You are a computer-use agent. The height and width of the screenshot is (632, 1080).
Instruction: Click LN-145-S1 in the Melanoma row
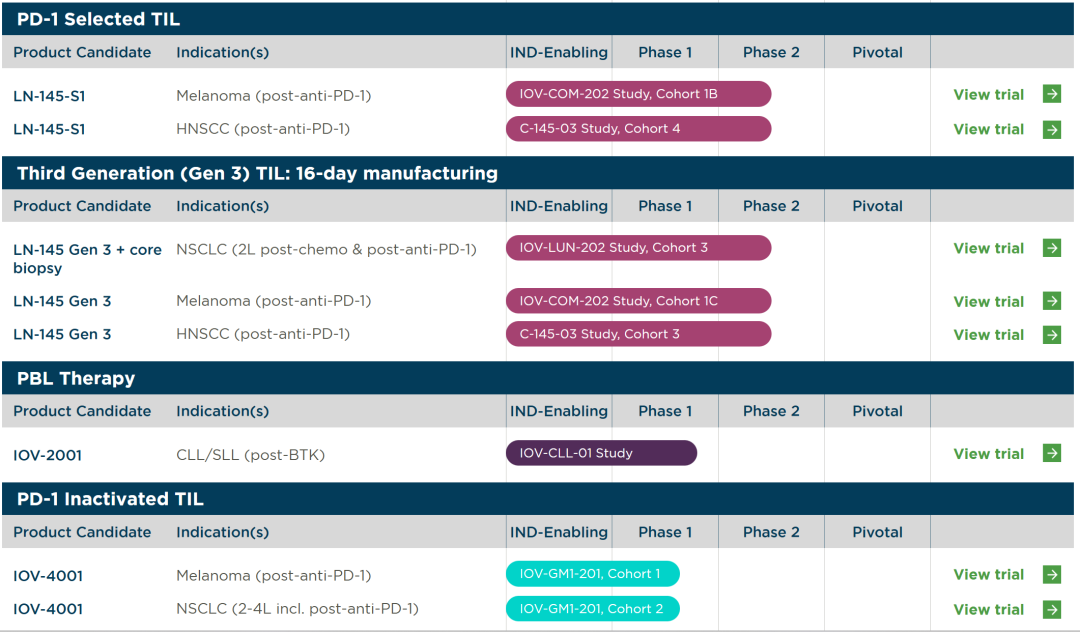click(x=49, y=96)
